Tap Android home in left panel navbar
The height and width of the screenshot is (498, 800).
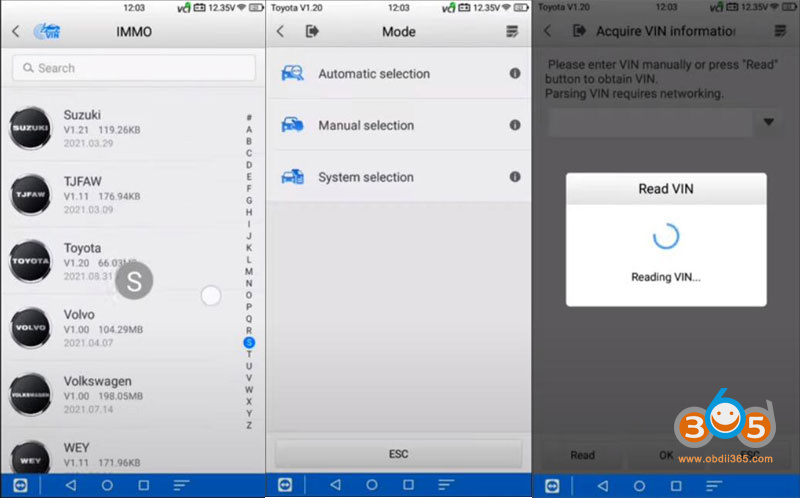coord(107,485)
